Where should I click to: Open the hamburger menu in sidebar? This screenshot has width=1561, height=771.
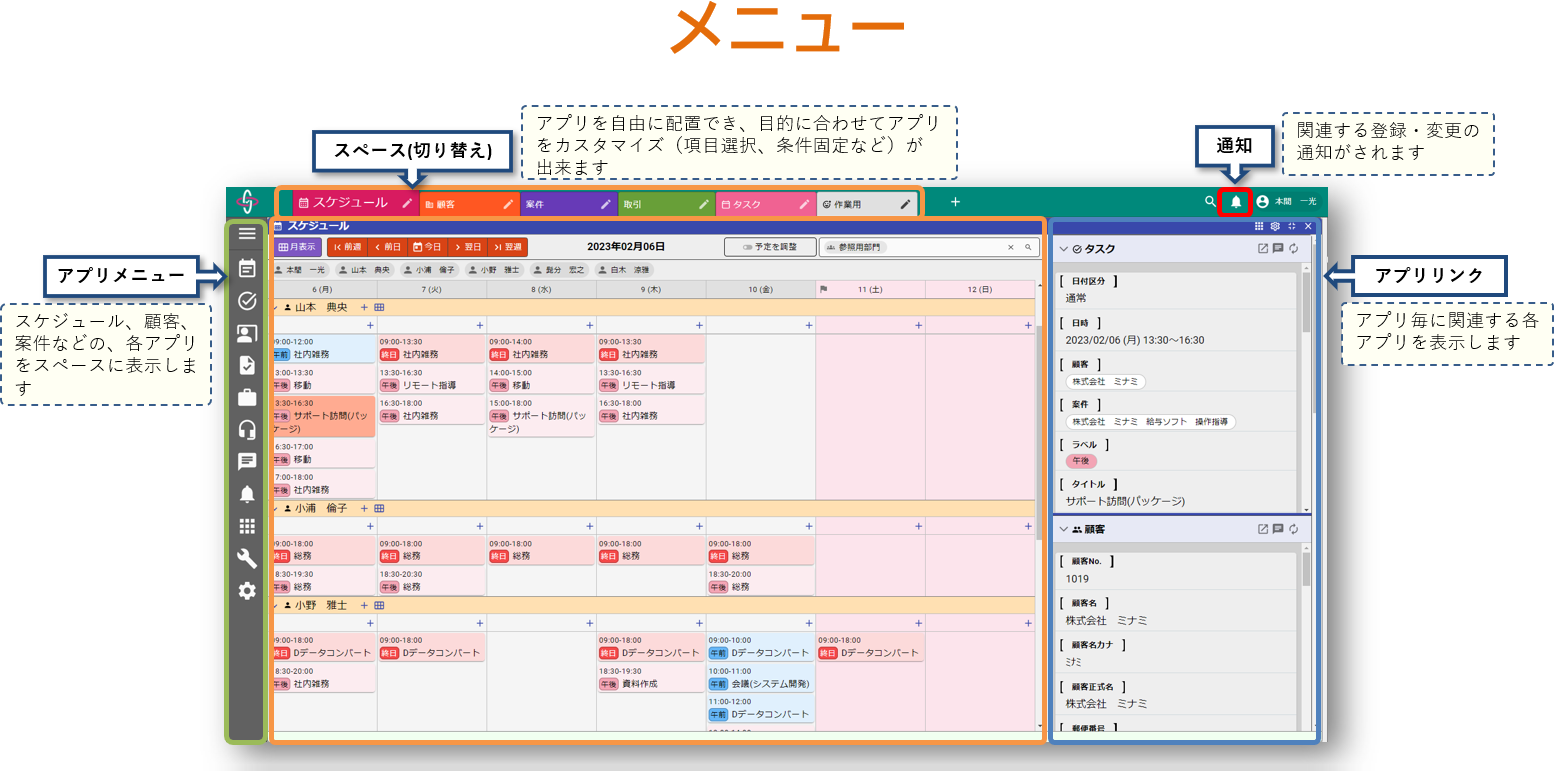click(x=247, y=234)
